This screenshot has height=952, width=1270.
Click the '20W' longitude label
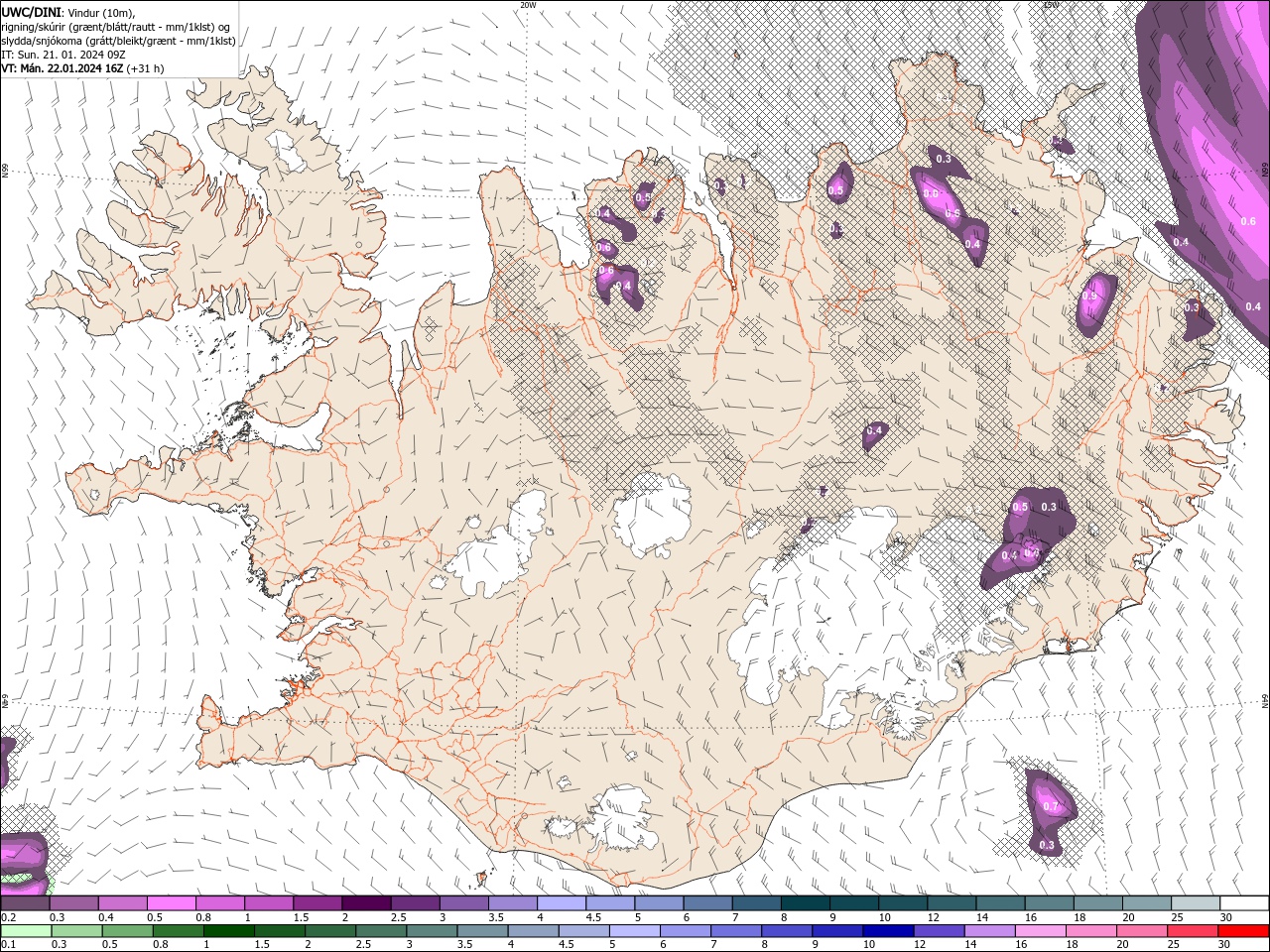[x=528, y=5]
